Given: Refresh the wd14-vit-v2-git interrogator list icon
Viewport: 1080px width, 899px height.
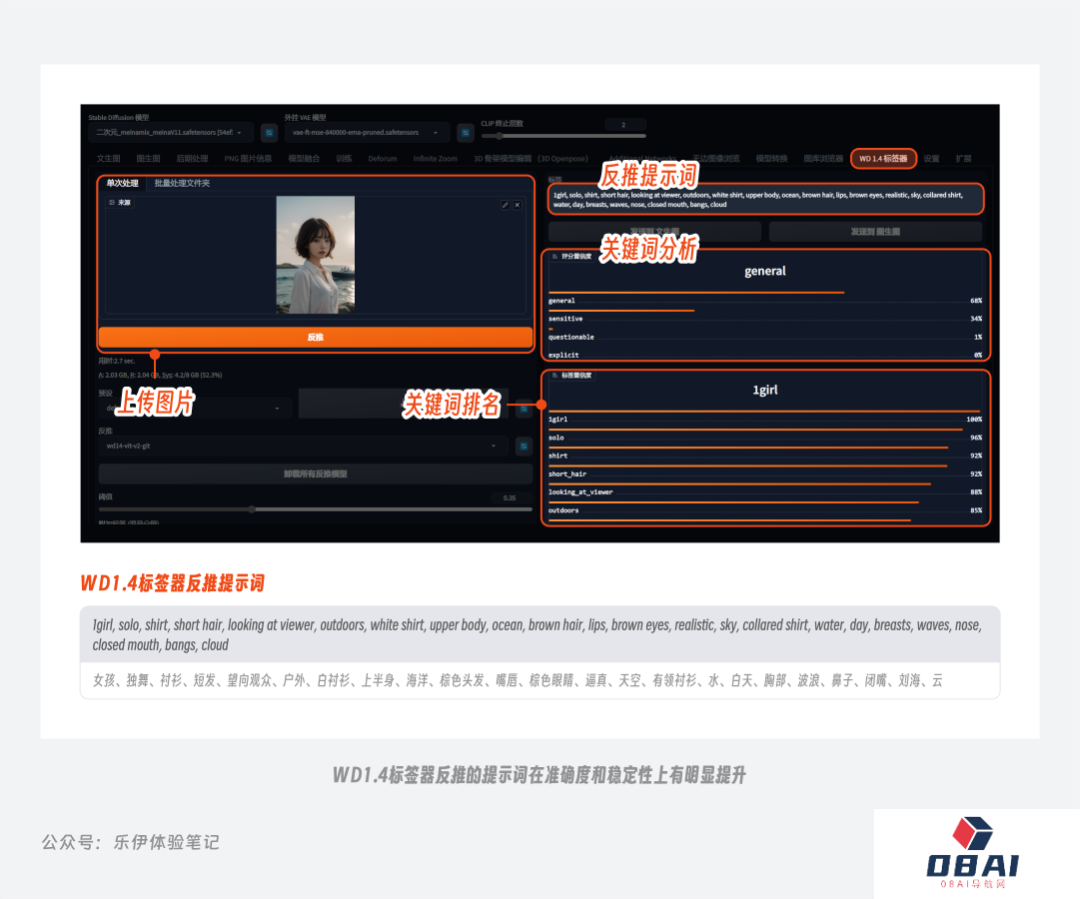Looking at the screenshot, I should pyautogui.click(x=524, y=446).
